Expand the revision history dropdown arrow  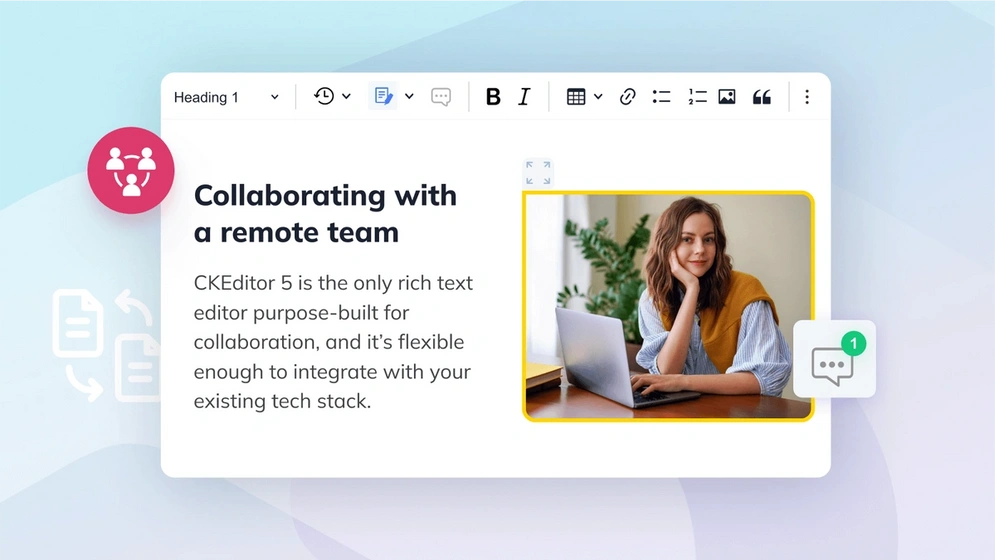[x=346, y=97]
